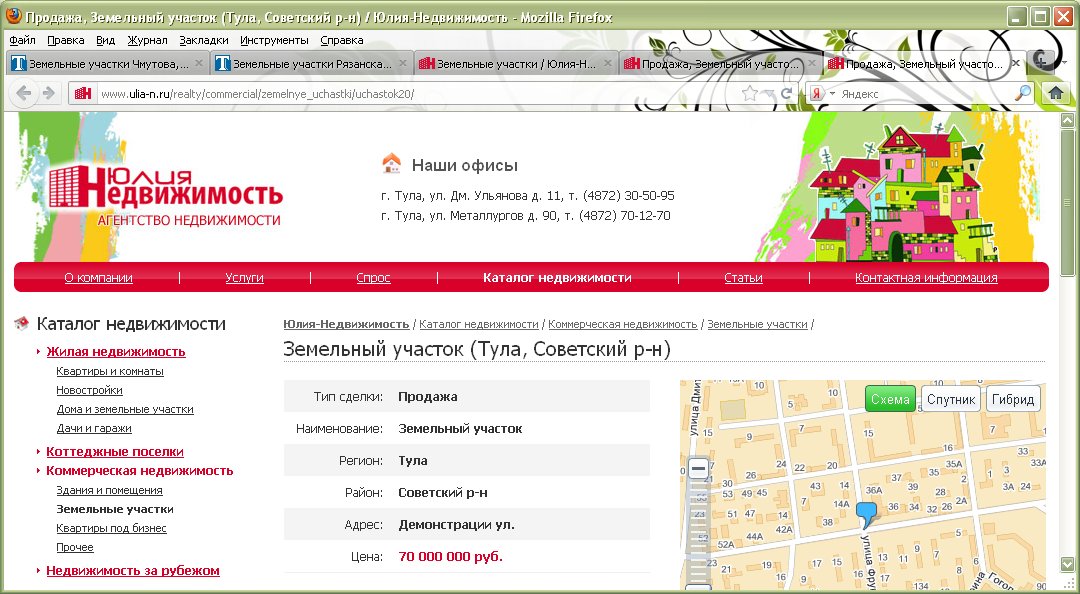Open 'Недвижимость за рубежом' sidebar category
Image resolution: width=1080 pixels, height=594 pixels.
[133, 571]
